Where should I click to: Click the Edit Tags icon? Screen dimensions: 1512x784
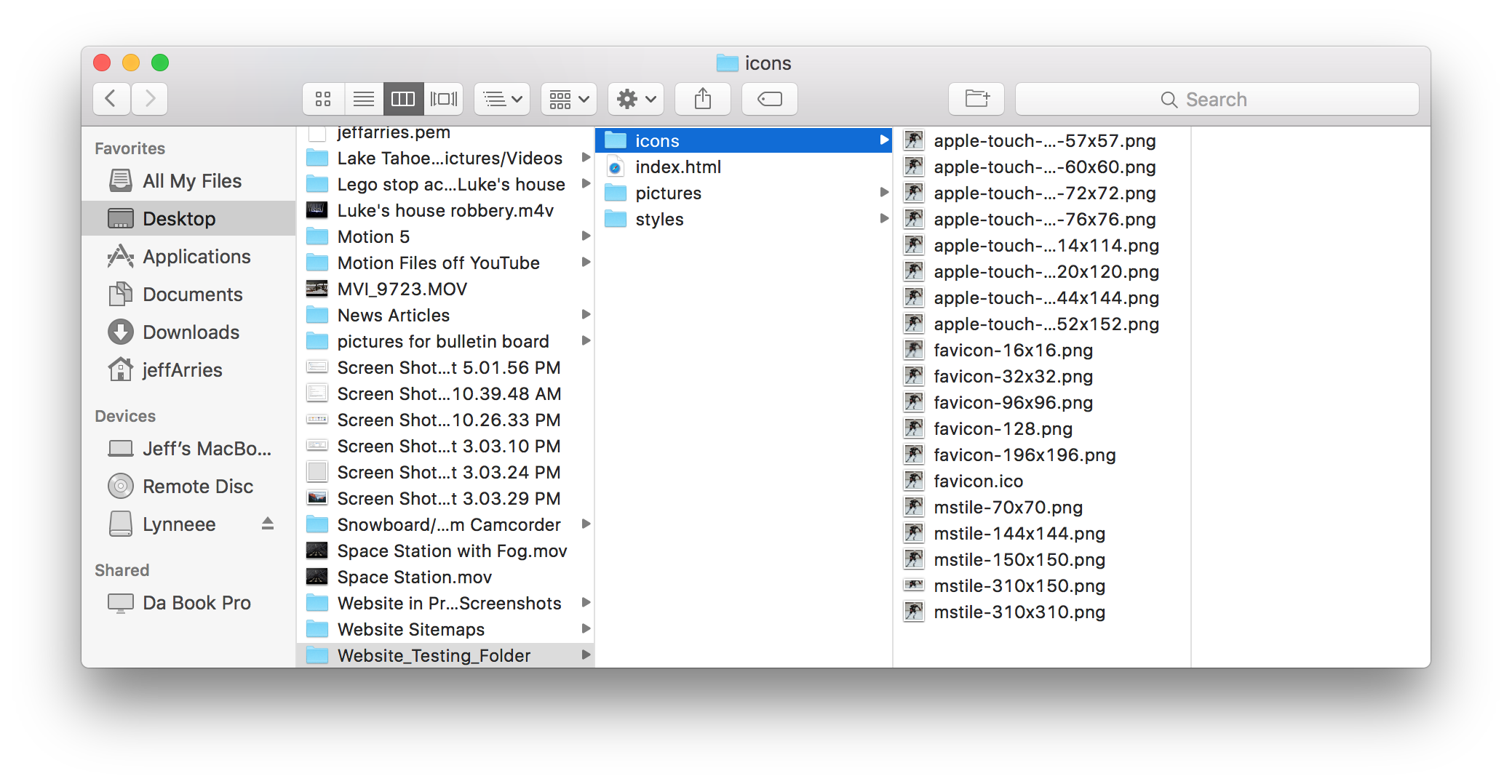click(x=769, y=99)
